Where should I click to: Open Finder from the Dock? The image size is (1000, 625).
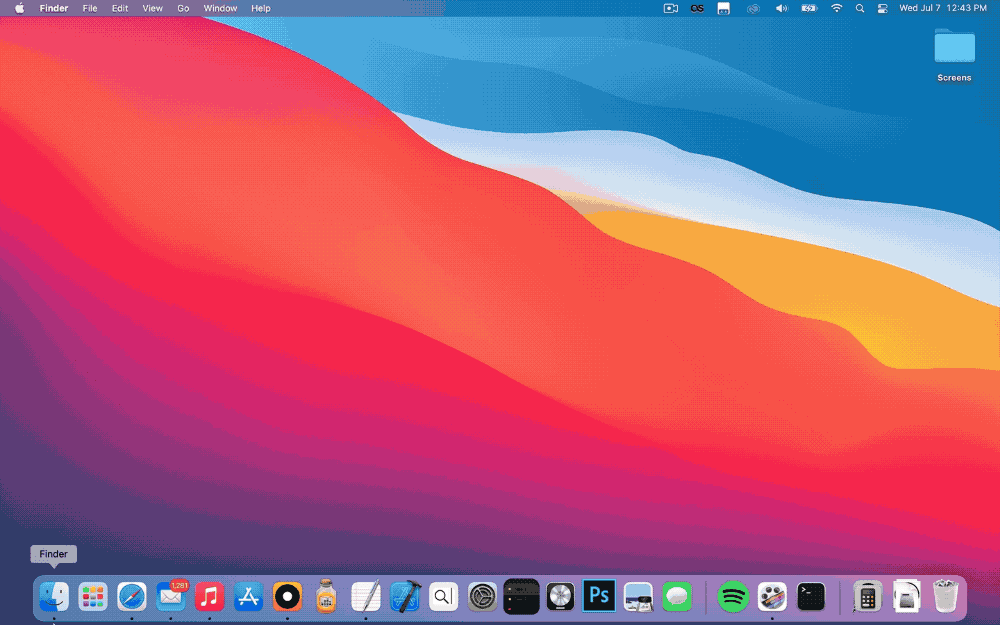click(x=54, y=597)
